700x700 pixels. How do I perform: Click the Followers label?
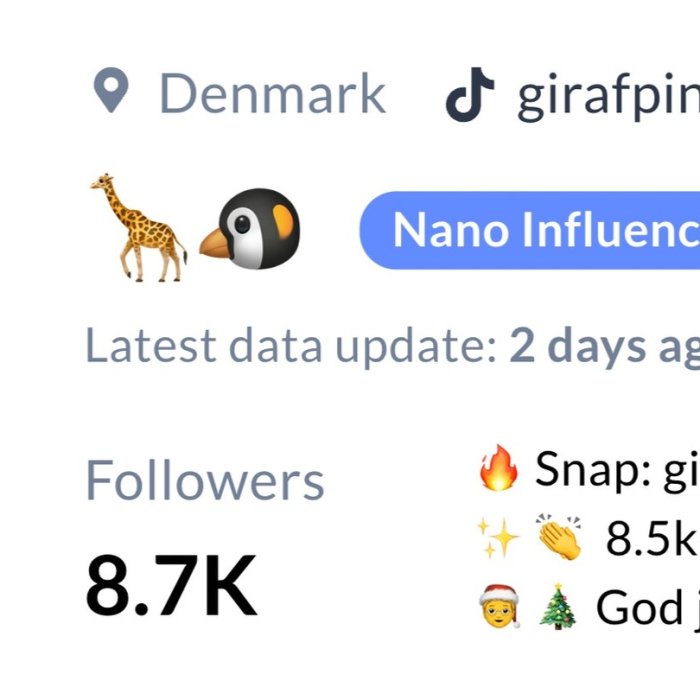[205, 481]
